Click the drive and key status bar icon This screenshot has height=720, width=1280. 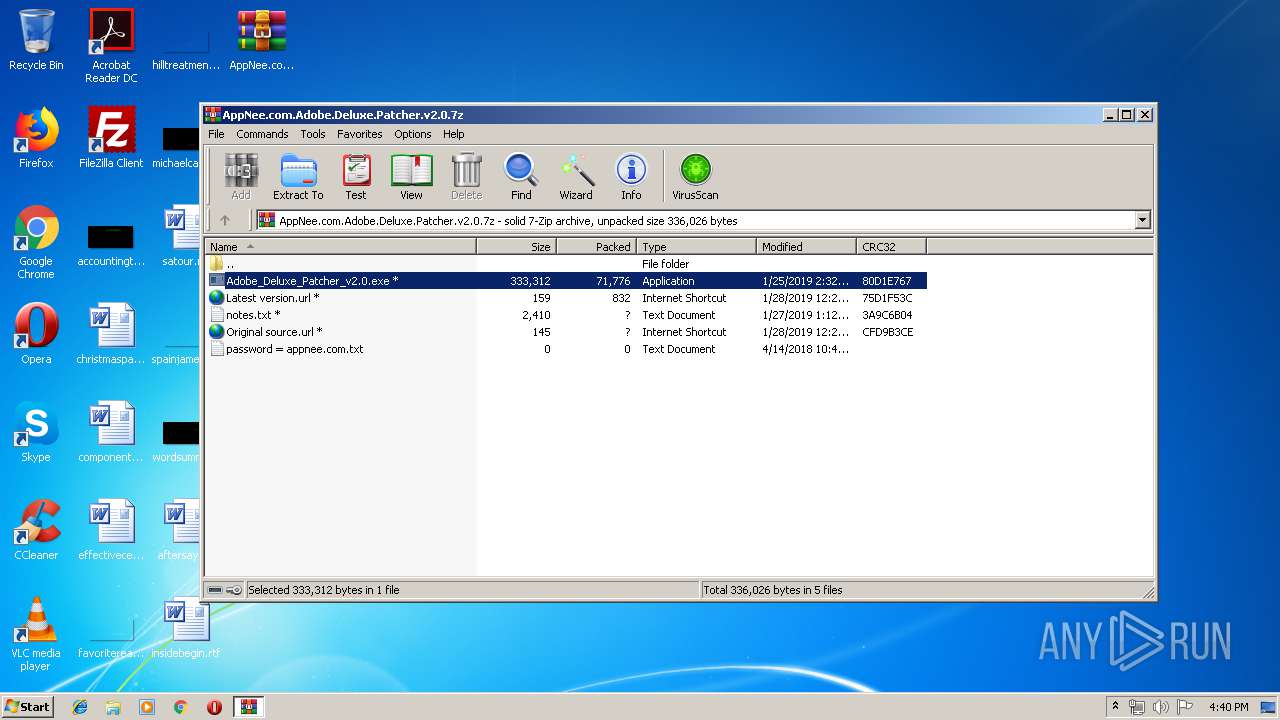pos(225,590)
